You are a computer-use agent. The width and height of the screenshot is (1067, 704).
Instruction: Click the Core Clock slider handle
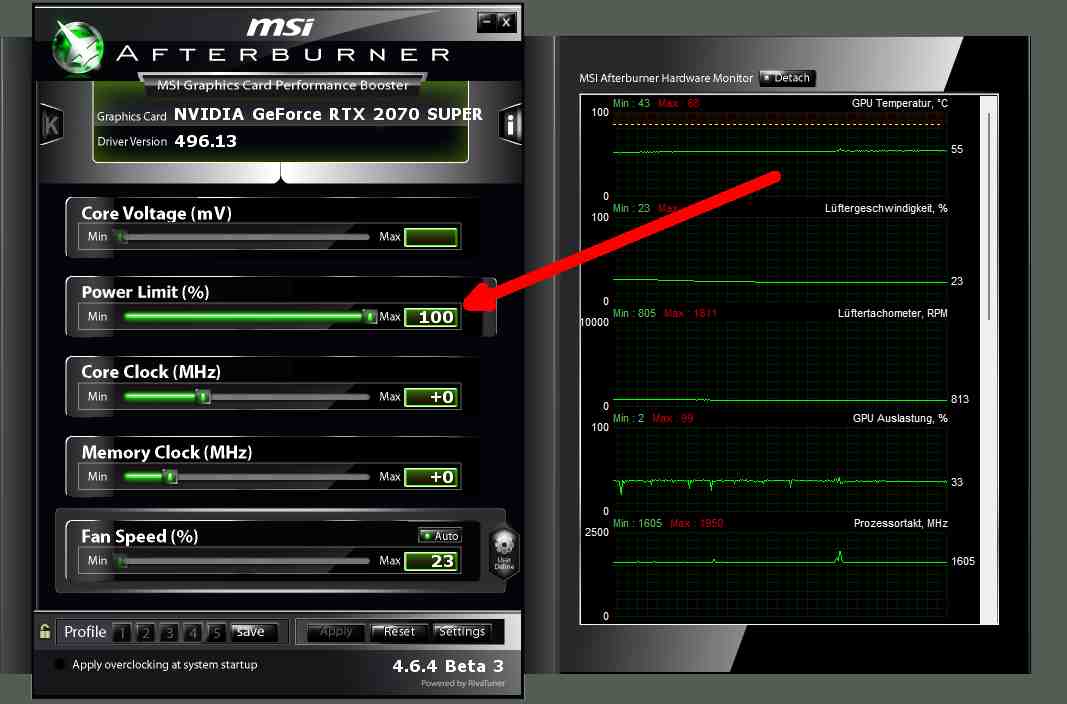coord(203,397)
